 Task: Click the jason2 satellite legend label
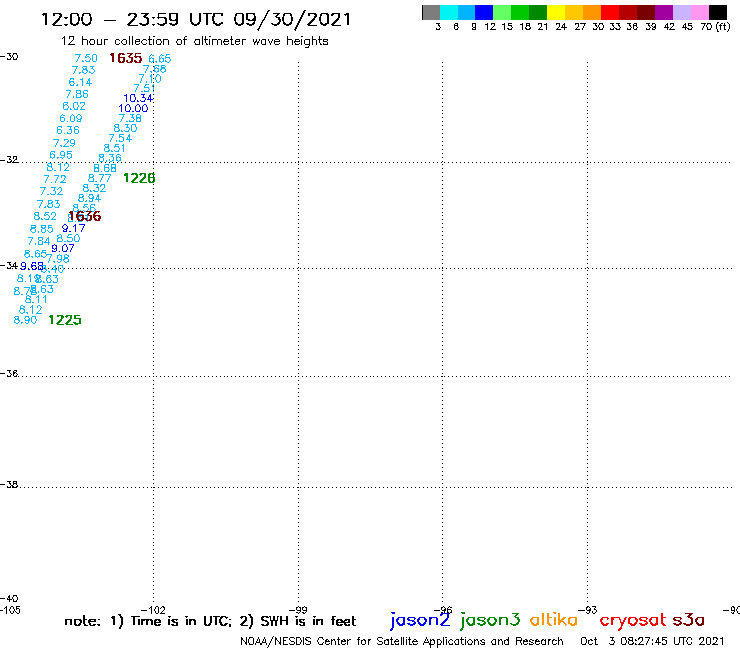coord(420,620)
